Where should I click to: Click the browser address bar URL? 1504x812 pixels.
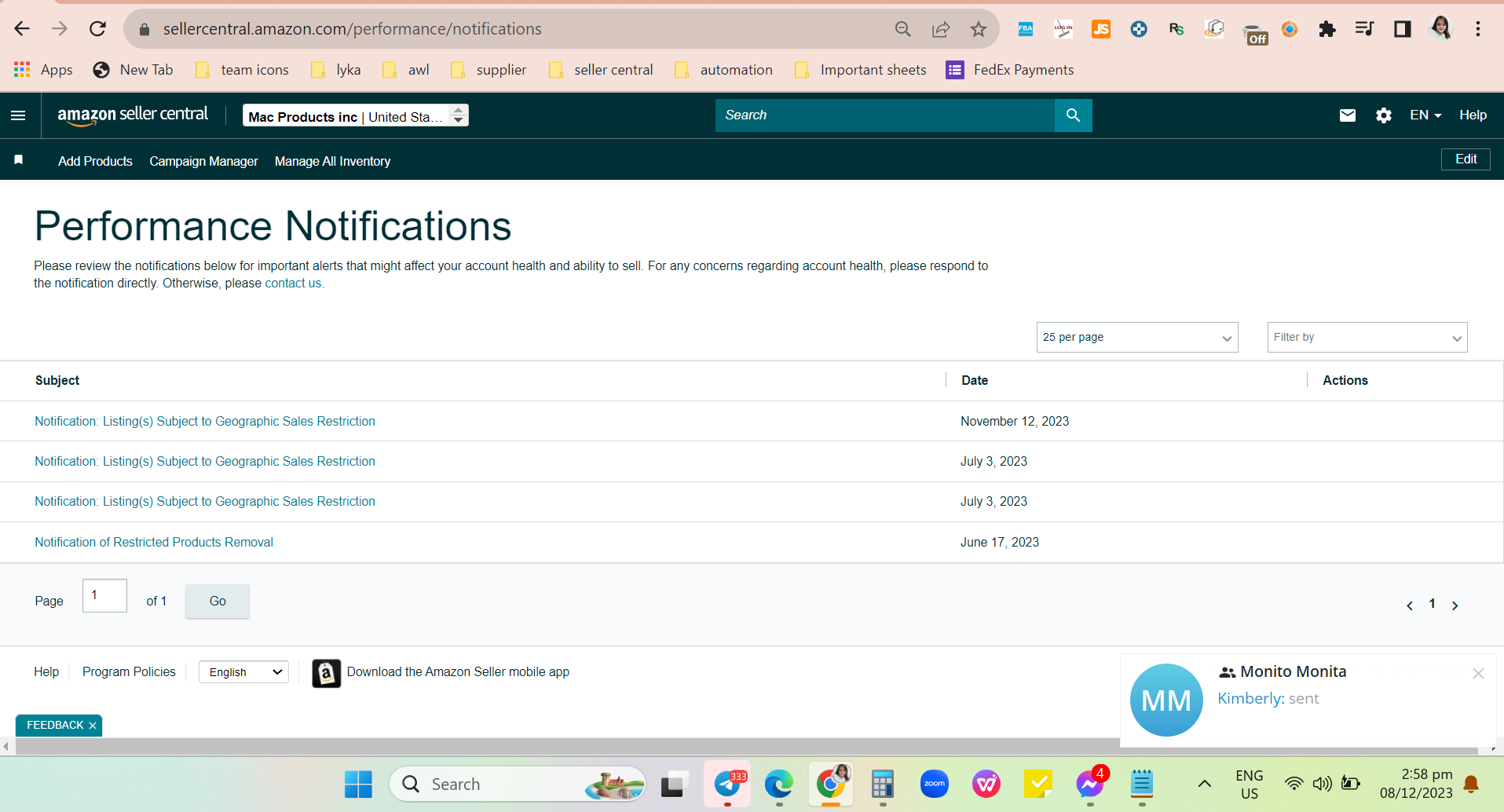(x=352, y=29)
